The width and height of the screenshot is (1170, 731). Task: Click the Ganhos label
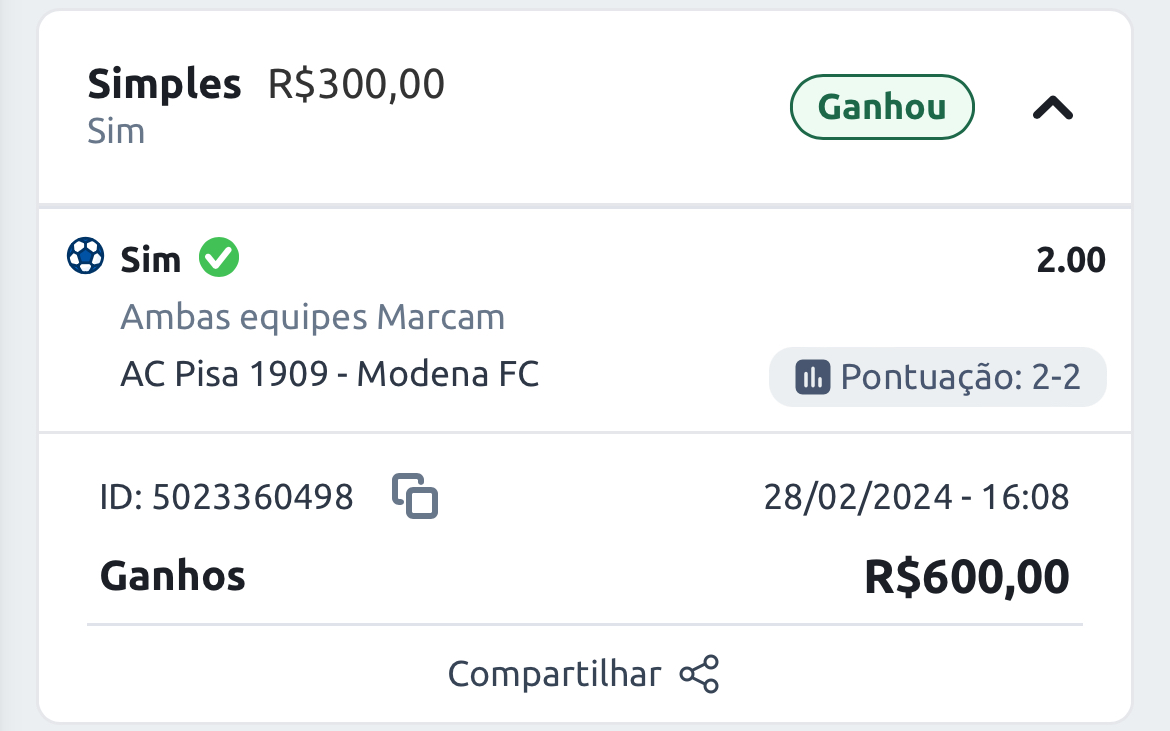[x=172, y=576]
